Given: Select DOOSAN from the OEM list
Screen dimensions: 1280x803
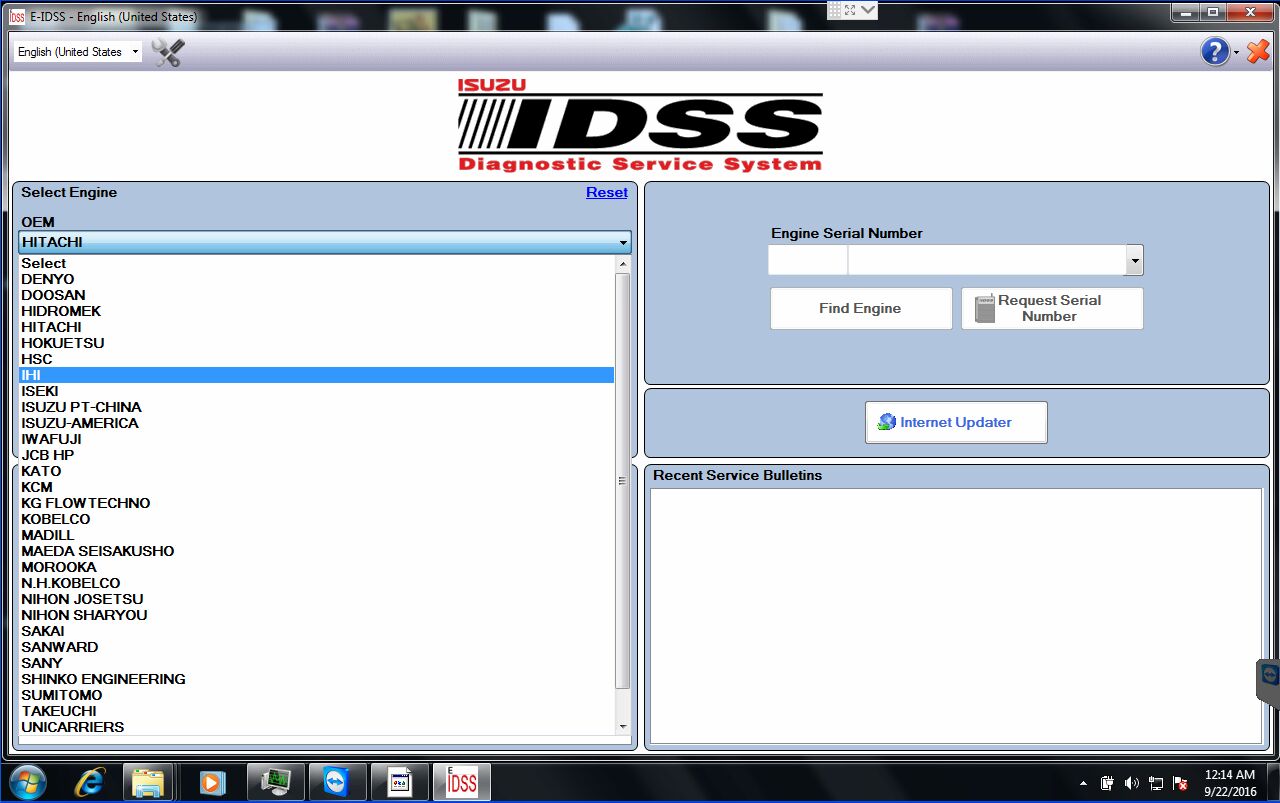Looking at the screenshot, I should click(316, 295).
